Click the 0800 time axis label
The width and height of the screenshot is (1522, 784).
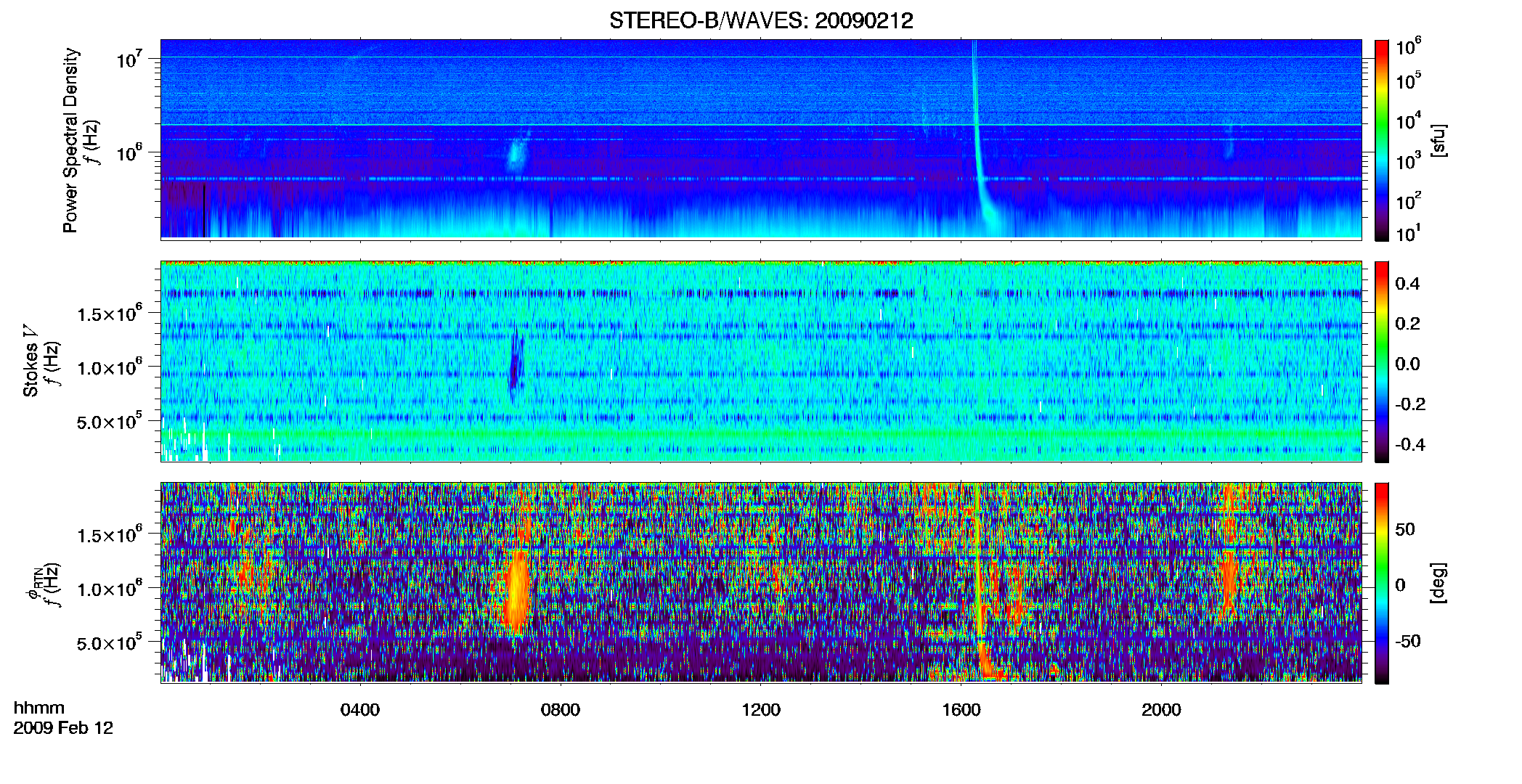[561, 710]
